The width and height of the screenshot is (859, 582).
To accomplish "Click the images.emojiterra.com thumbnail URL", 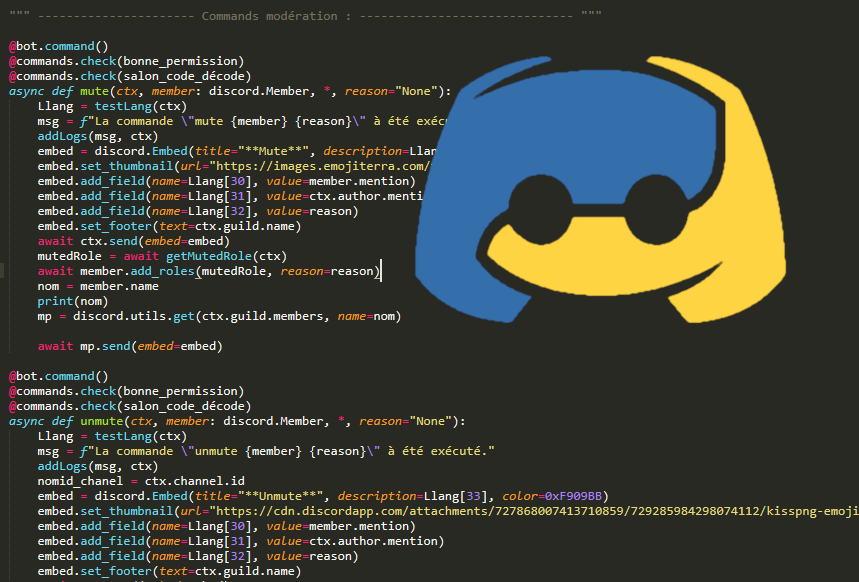I will pyautogui.click(x=322, y=166).
